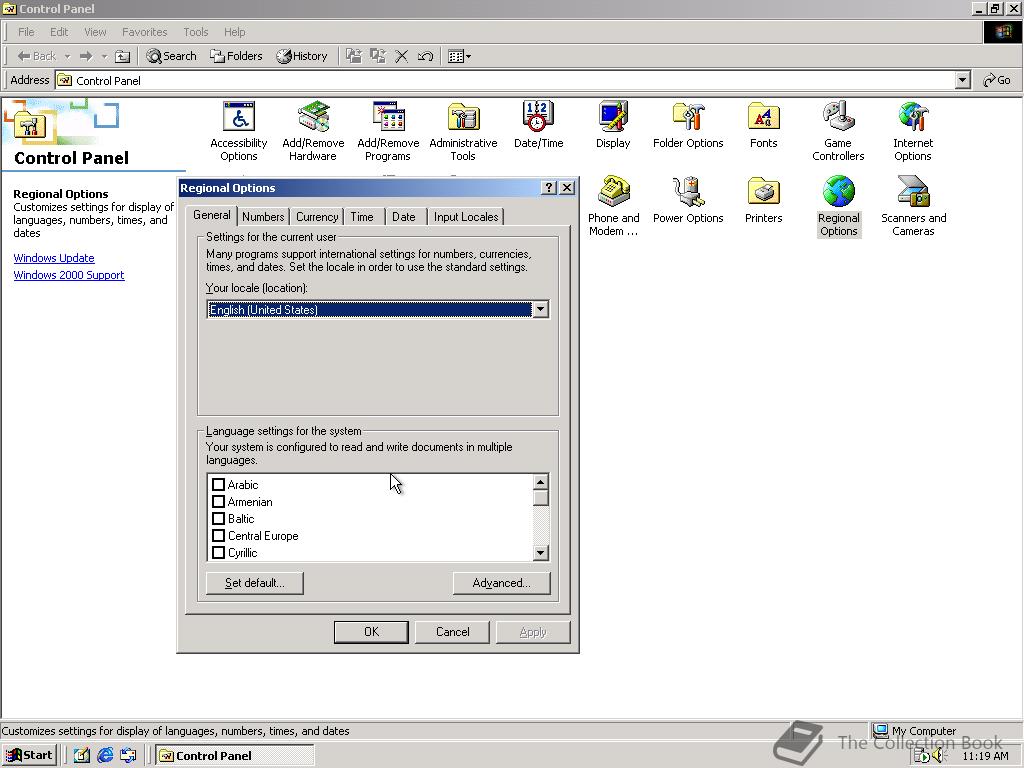Click the Delete X toolbar icon
Screen dimensions: 1024x768
402,56
